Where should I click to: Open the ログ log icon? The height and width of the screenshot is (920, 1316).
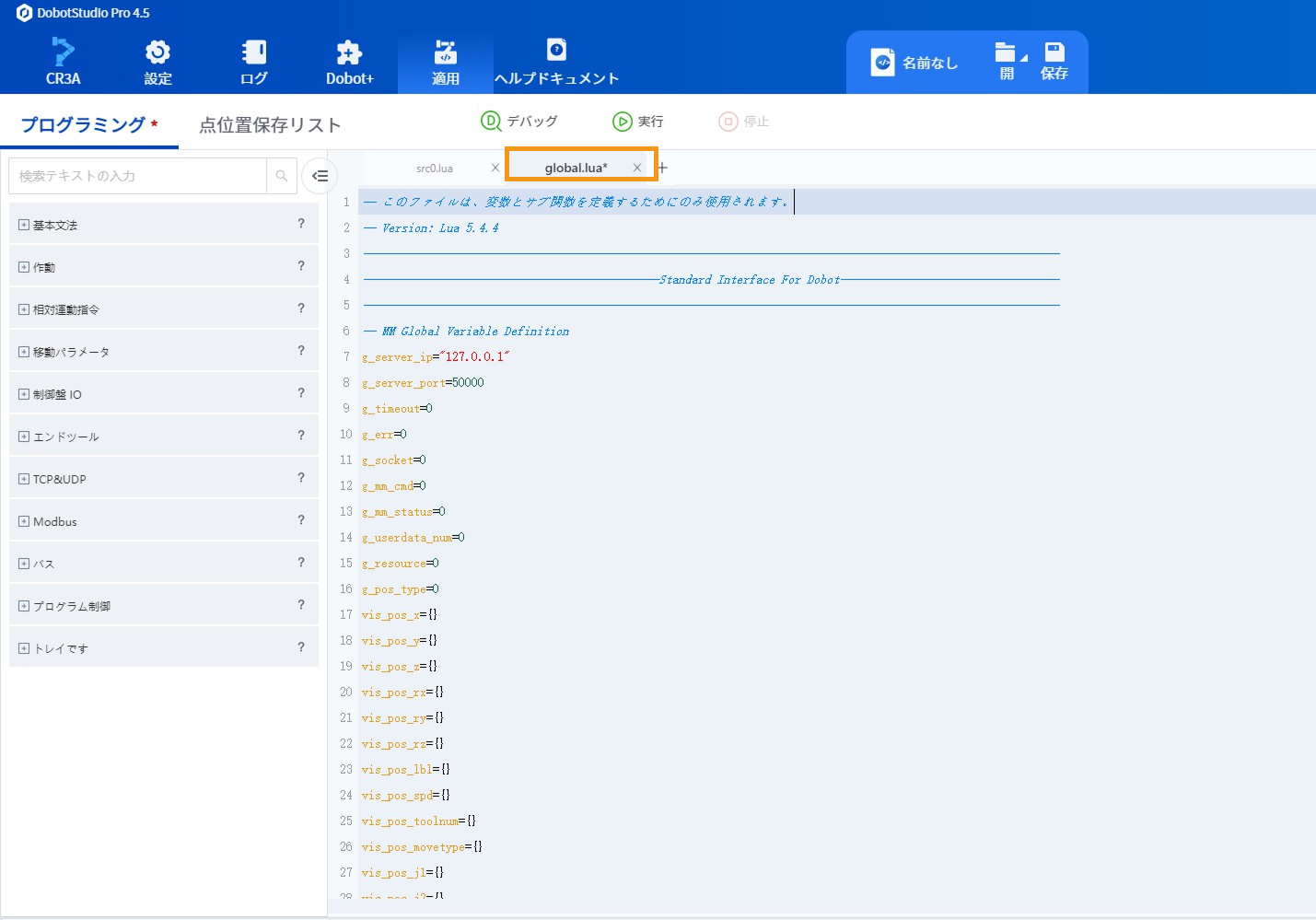(254, 52)
